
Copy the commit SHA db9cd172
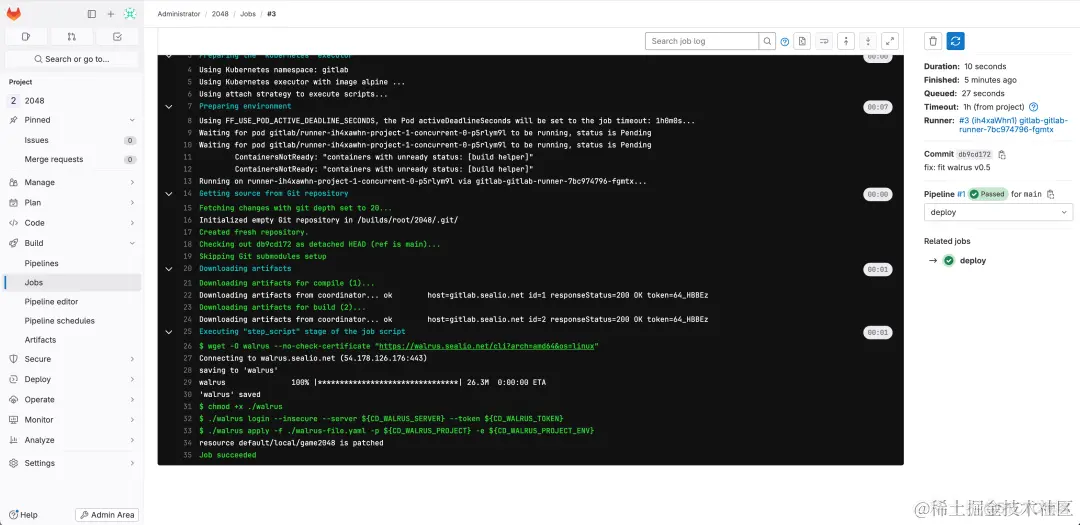click(x=1002, y=155)
